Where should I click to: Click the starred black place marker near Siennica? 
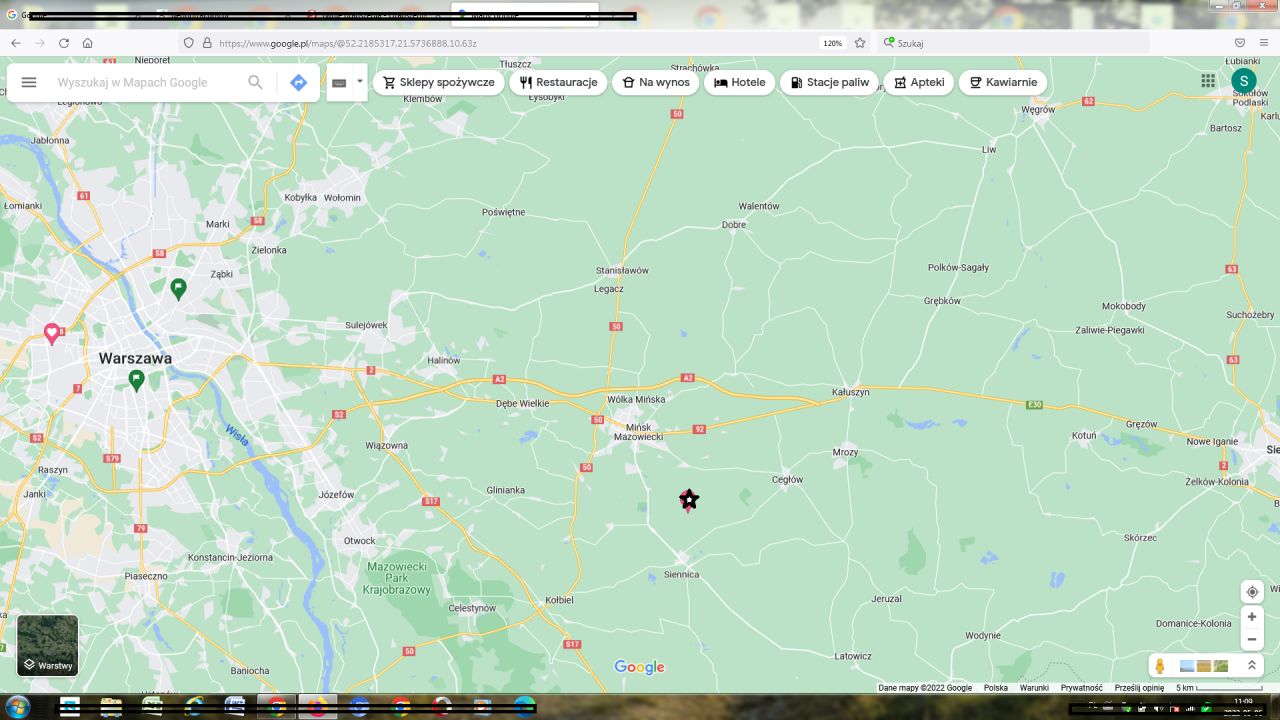(688, 499)
